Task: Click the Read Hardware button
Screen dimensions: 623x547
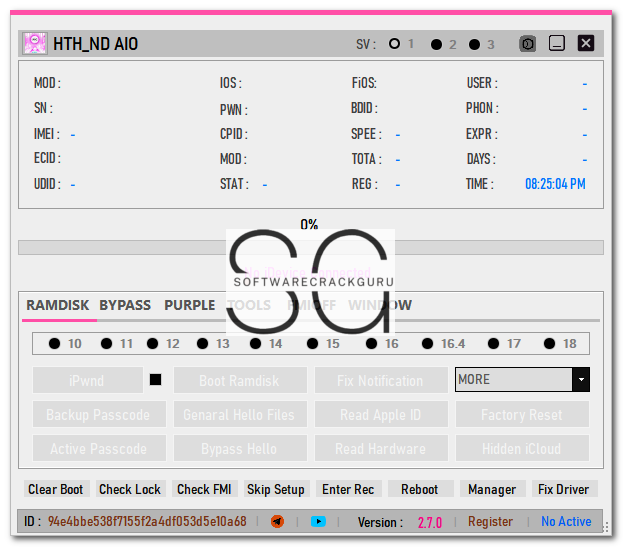Action: click(x=381, y=448)
